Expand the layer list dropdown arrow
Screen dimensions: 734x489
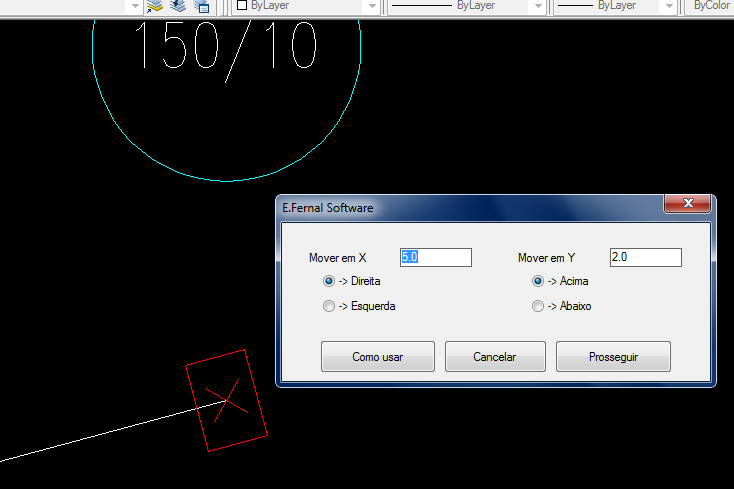[x=135, y=6]
